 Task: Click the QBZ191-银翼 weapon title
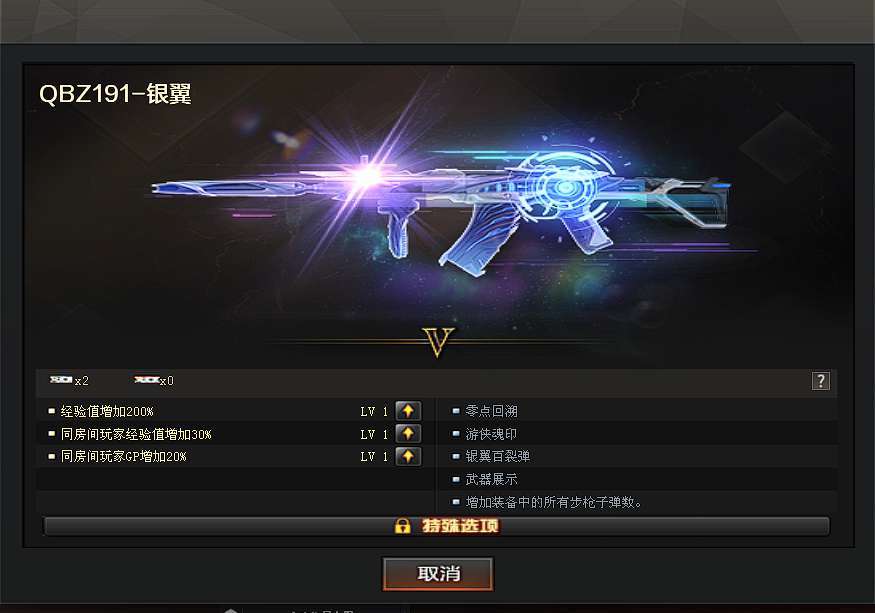coord(115,94)
